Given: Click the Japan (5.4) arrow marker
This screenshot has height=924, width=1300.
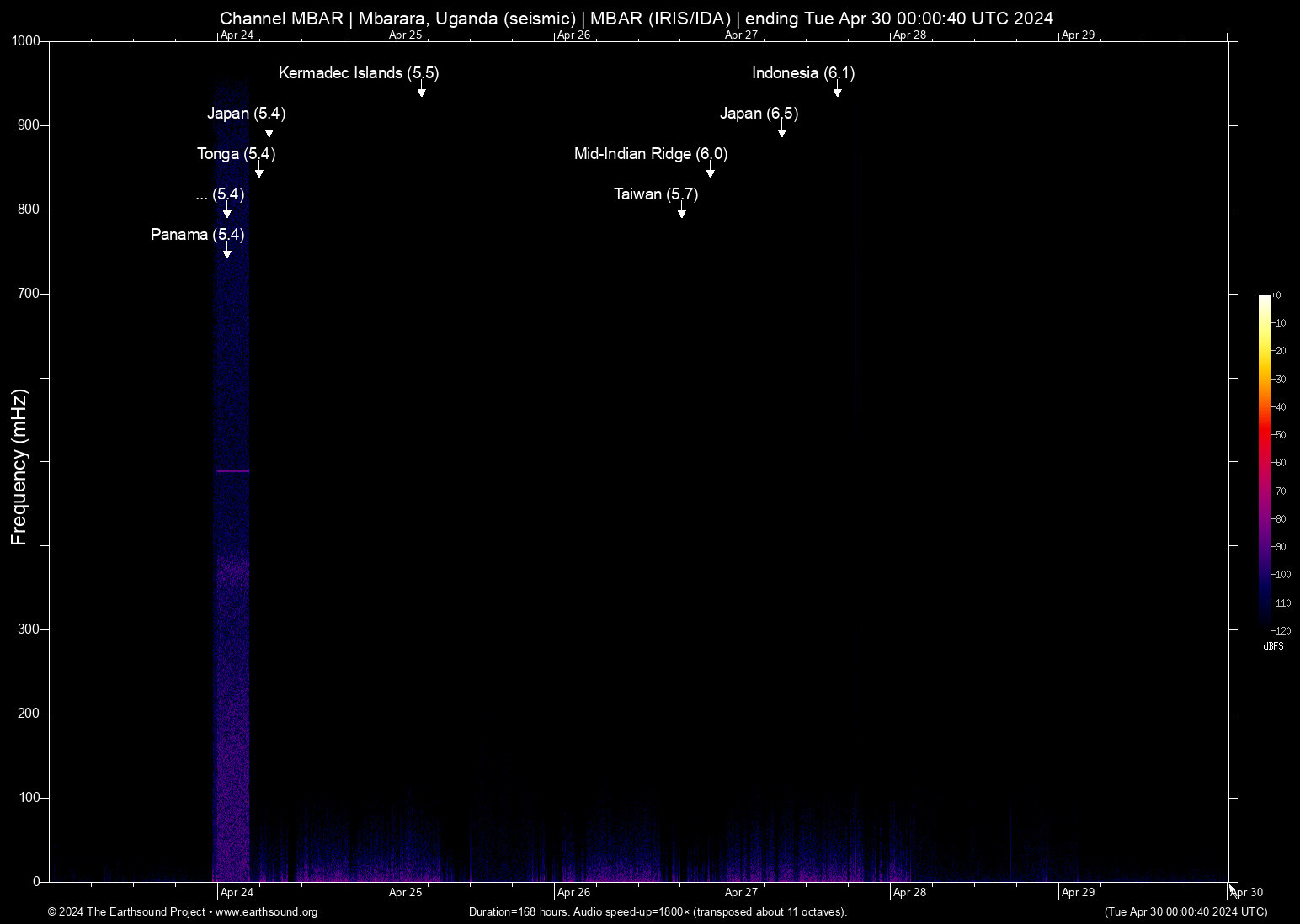Looking at the screenshot, I should coord(269,132).
